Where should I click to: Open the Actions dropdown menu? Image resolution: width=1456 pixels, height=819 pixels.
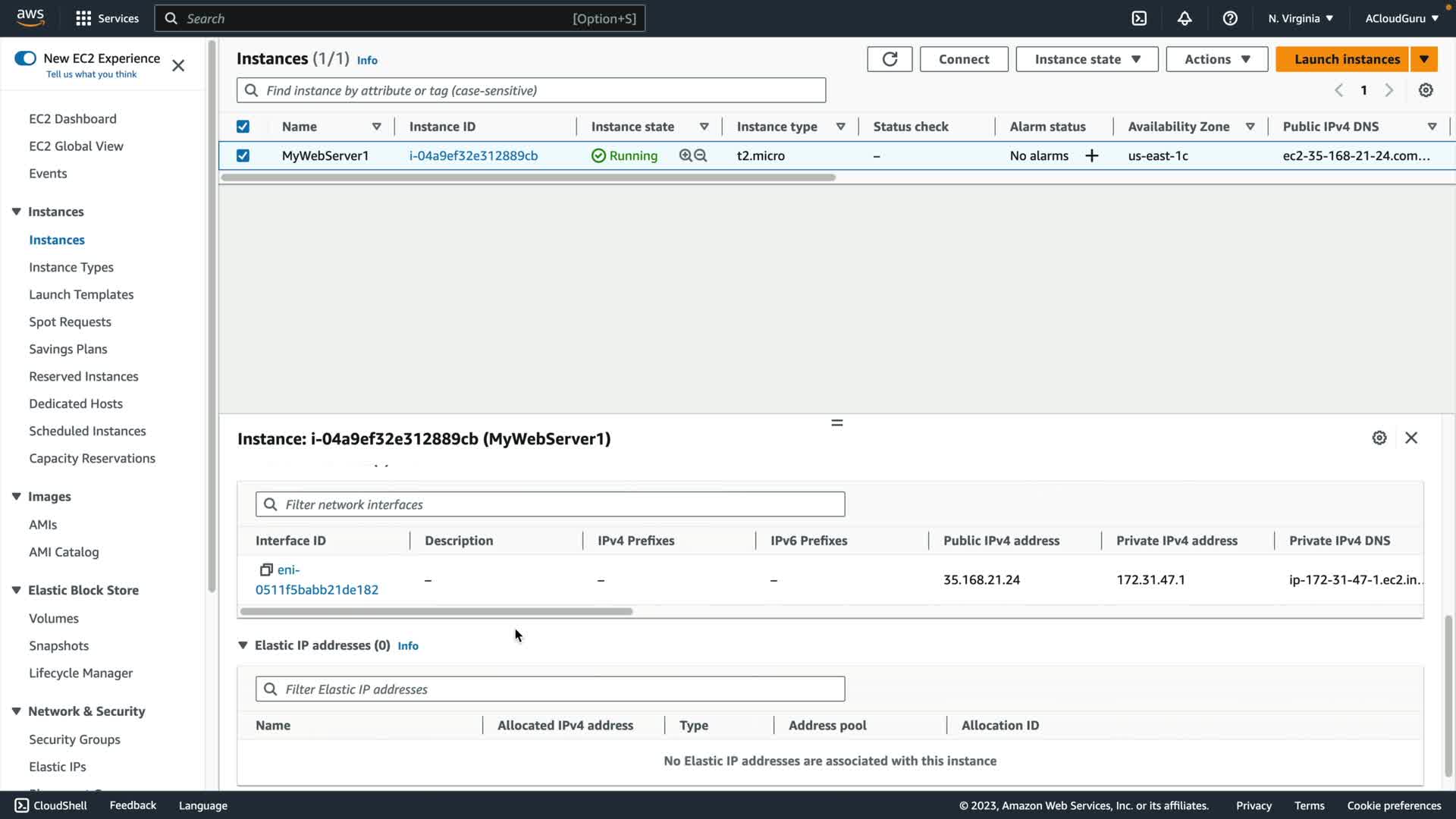click(1216, 59)
